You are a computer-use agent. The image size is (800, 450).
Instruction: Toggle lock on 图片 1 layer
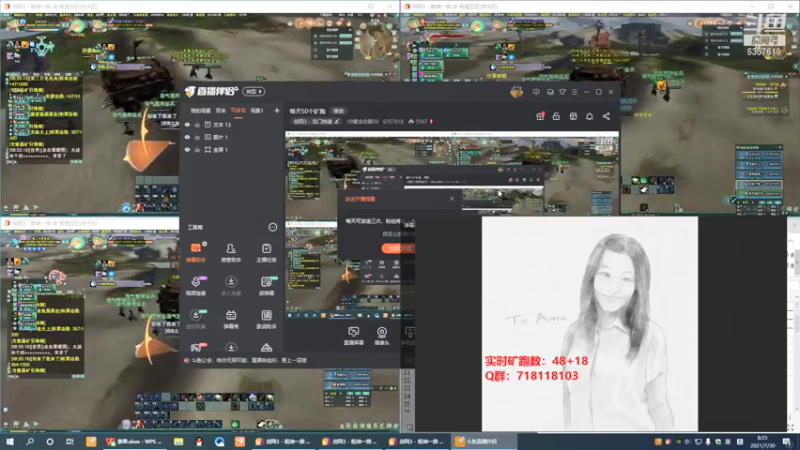point(197,137)
